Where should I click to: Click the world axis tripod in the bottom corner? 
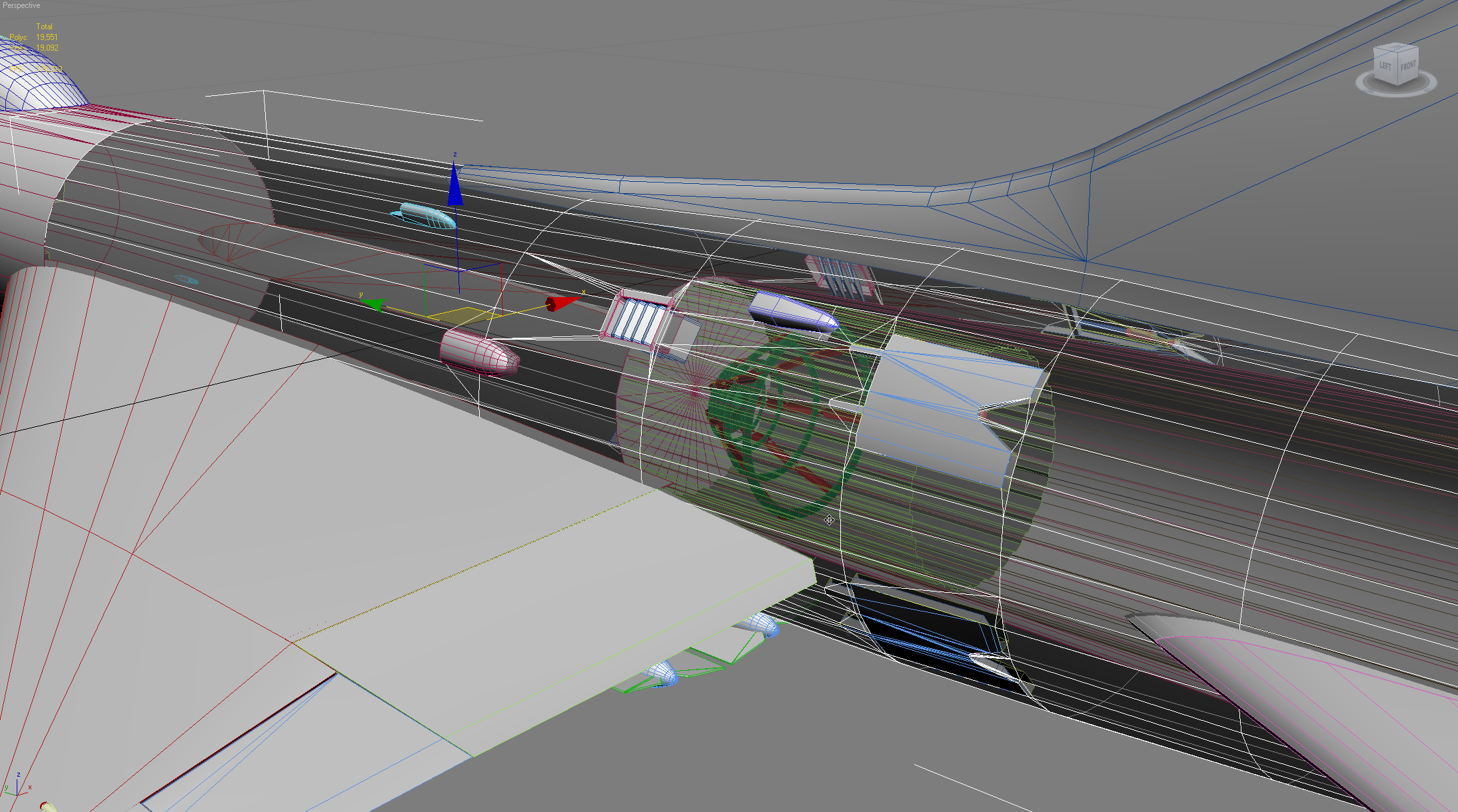coord(17,785)
